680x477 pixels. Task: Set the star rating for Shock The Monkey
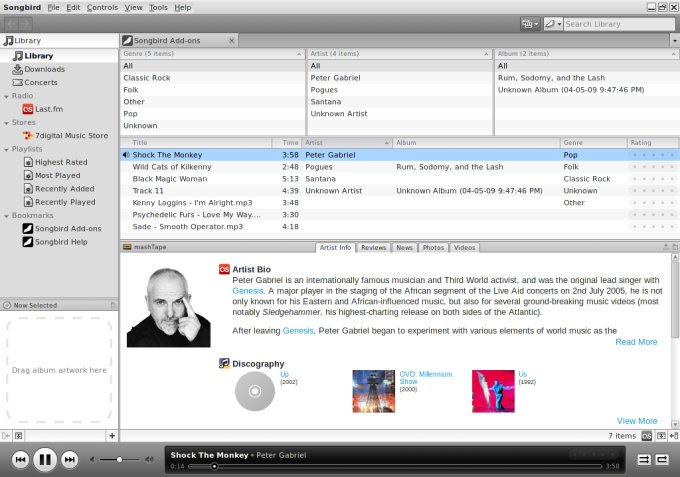click(652, 155)
